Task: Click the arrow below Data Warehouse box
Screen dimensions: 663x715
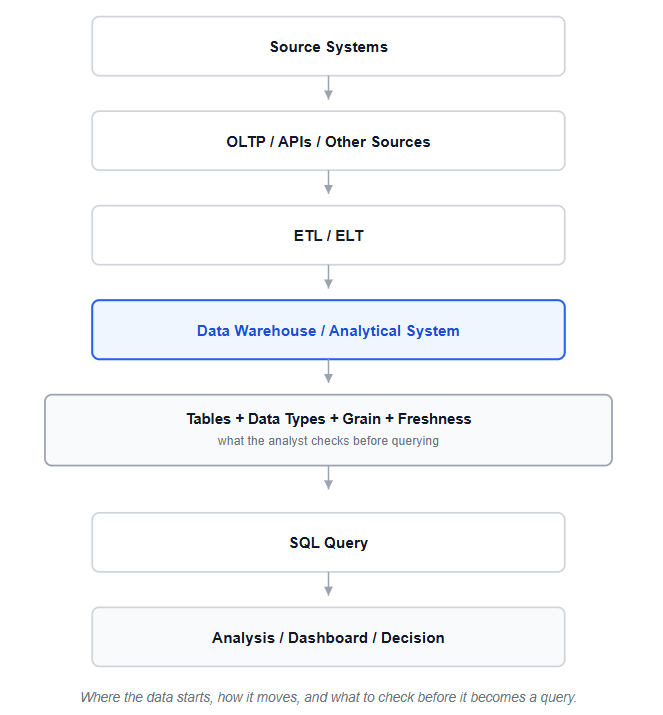Action: pos(328,371)
